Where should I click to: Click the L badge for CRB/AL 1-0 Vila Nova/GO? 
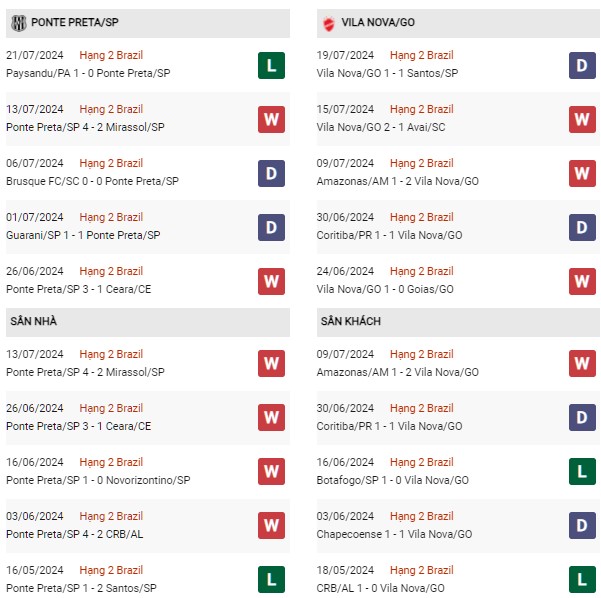[582, 580]
